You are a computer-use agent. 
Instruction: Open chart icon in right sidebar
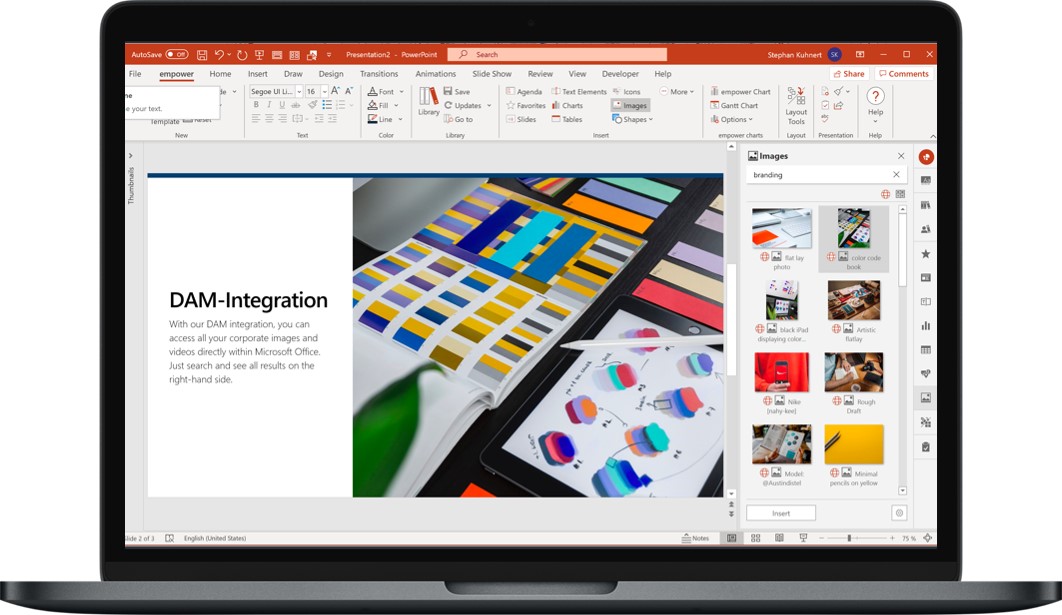click(x=926, y=326)
